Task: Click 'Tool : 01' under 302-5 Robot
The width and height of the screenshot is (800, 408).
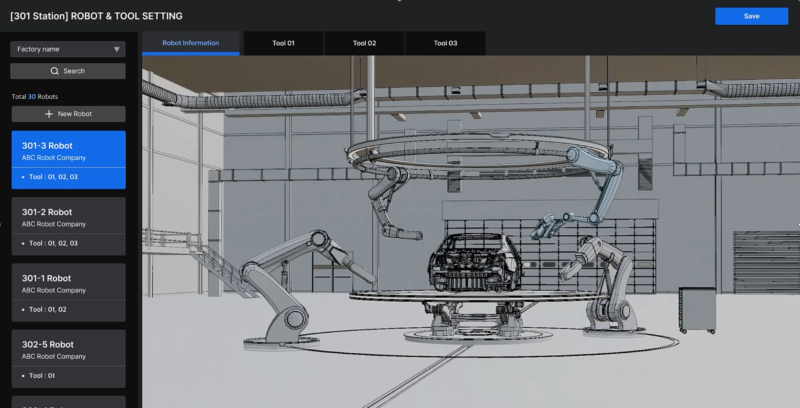Action: click(42, 376)
